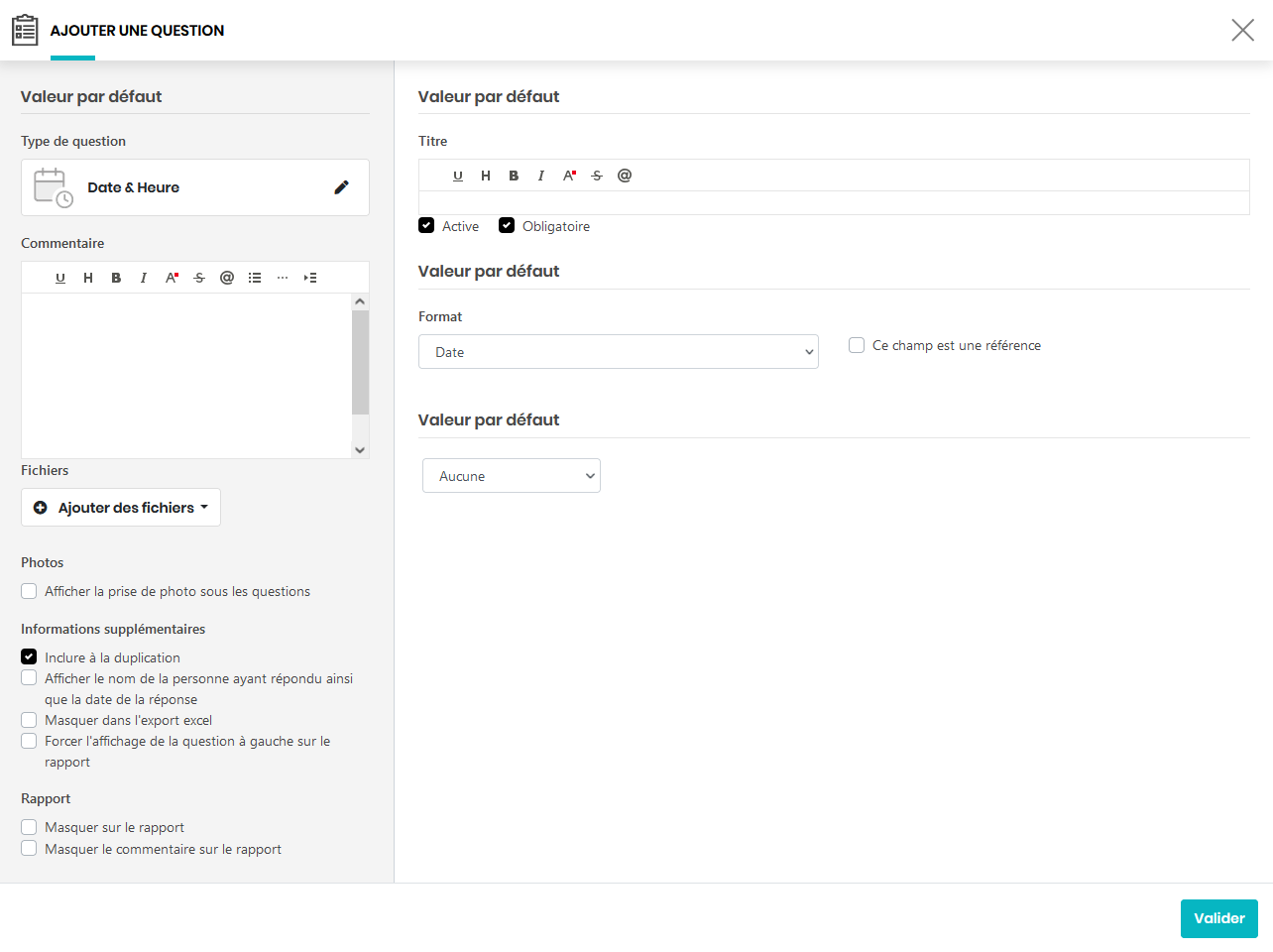This screenshot has height=952, width=1273.
Task: Apply underline in the Commentaire toolbar
Action: [x=60, y=278]
